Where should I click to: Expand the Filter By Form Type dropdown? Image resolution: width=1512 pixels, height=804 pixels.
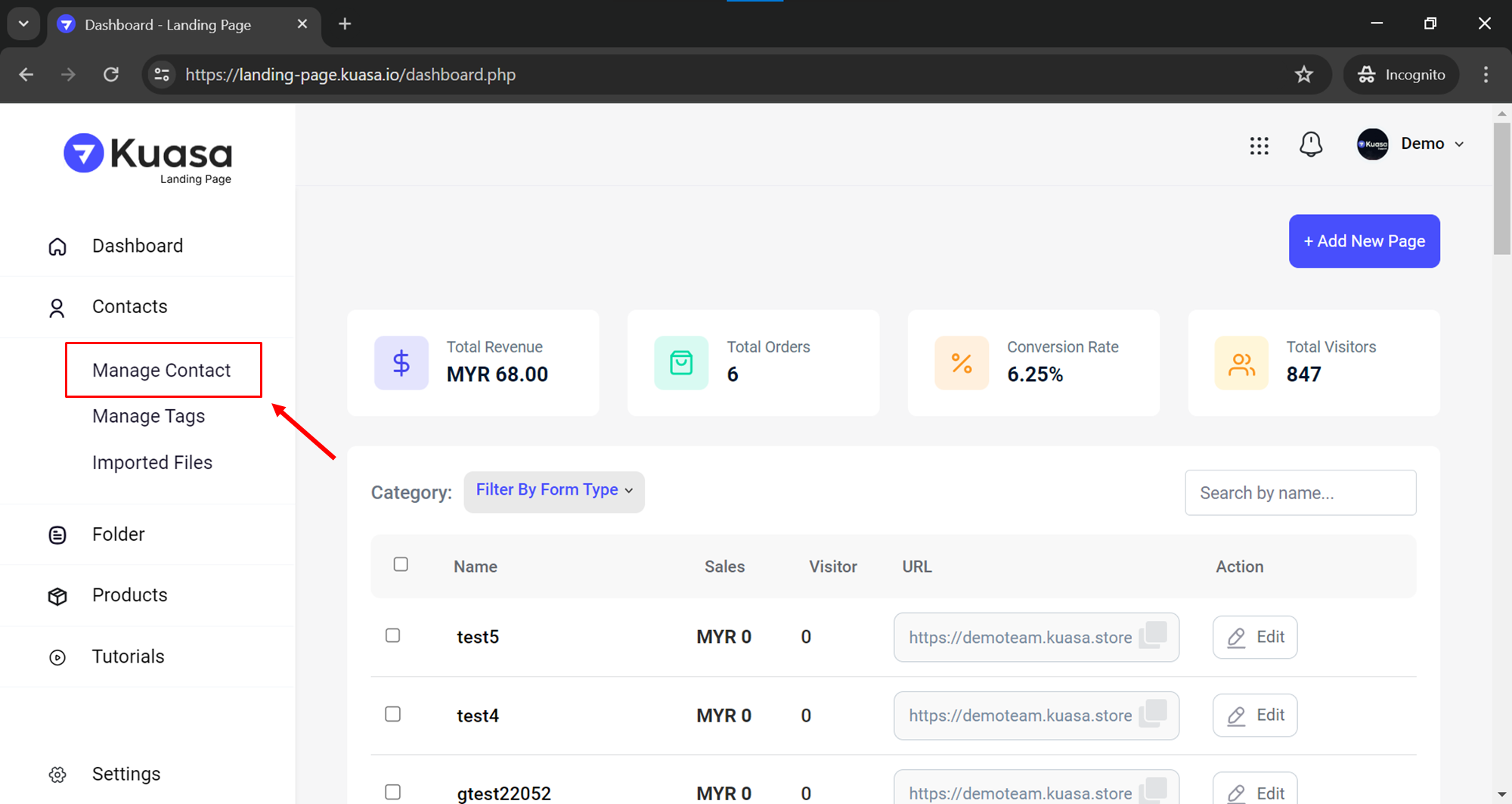click(x=553, y=491)
